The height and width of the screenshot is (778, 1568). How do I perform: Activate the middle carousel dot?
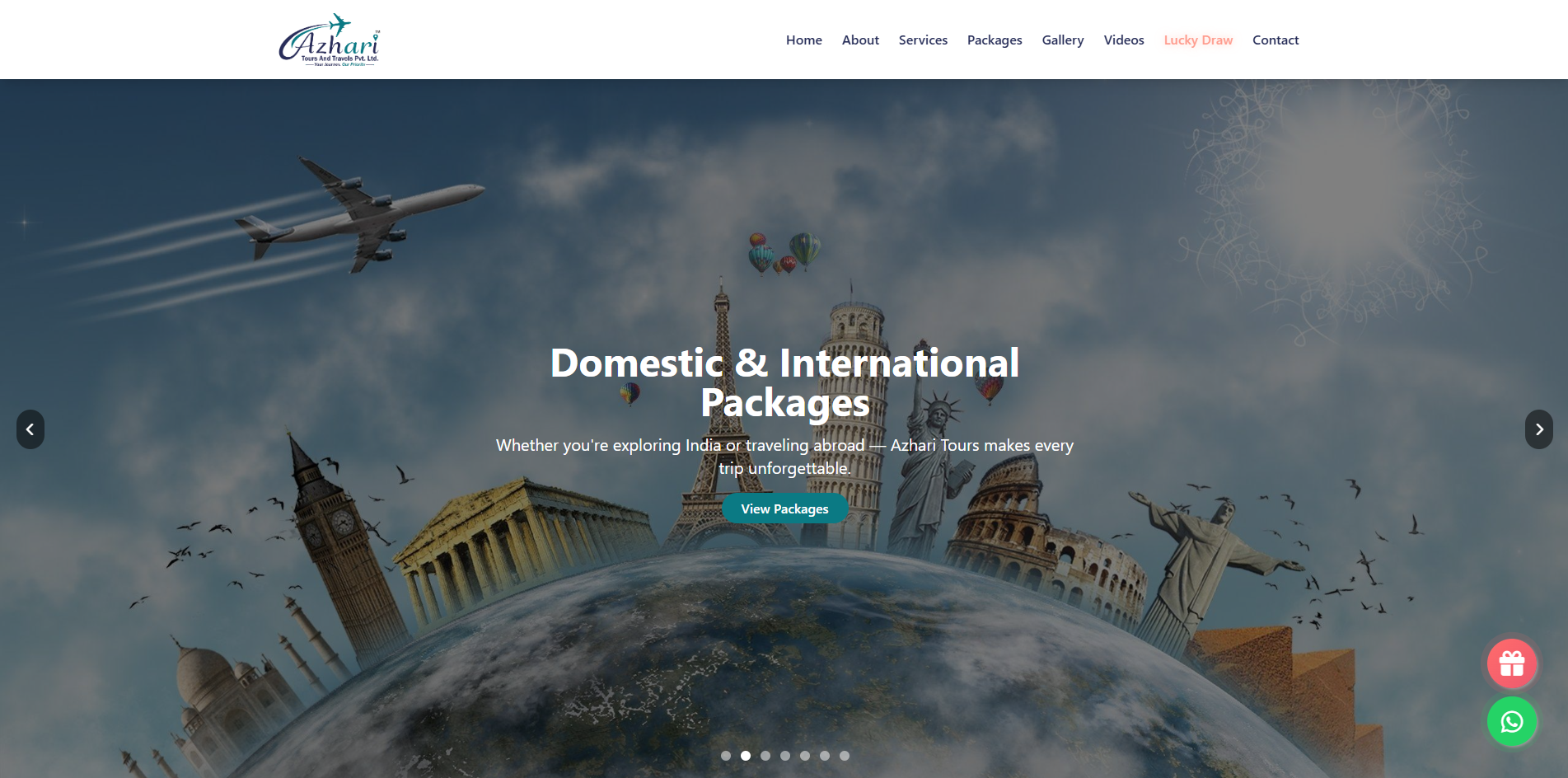(785, 755)
